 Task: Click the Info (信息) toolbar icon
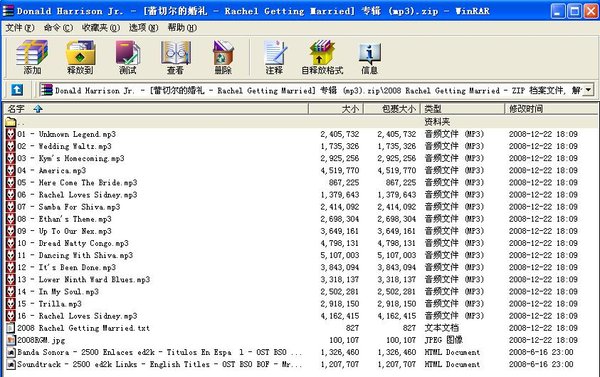coord(370,57)
